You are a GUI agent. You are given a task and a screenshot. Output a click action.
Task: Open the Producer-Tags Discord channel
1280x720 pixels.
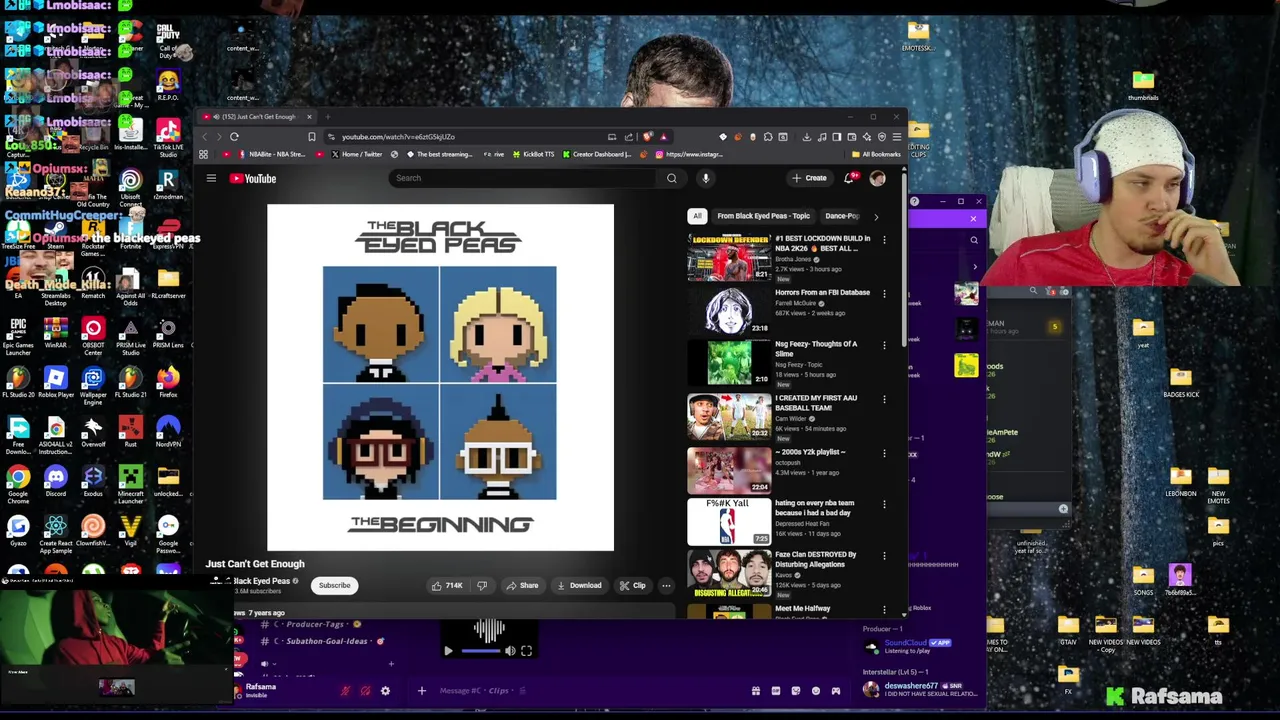tap(310, 624)
